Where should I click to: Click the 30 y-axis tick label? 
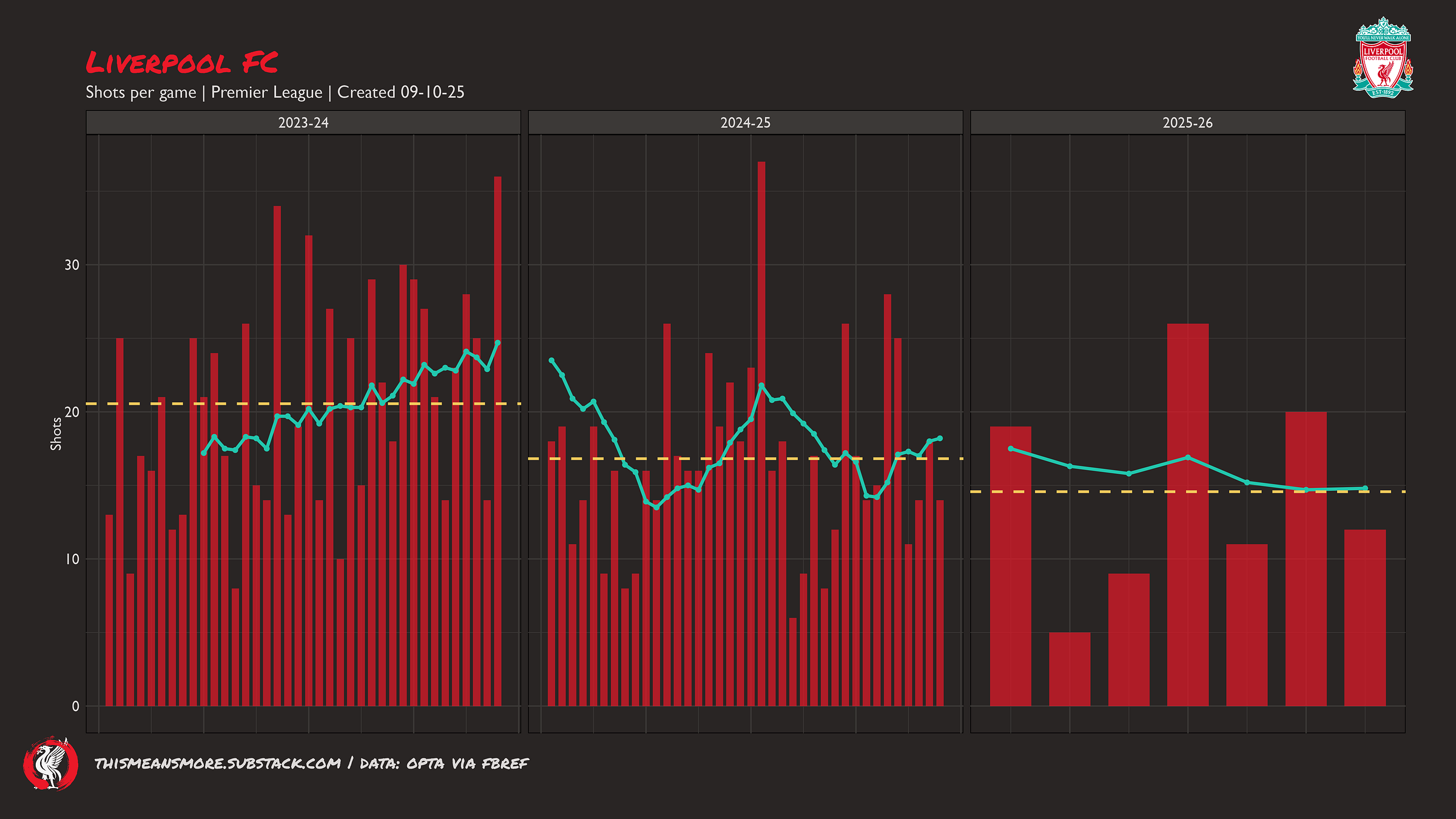[x=72, y=265]
